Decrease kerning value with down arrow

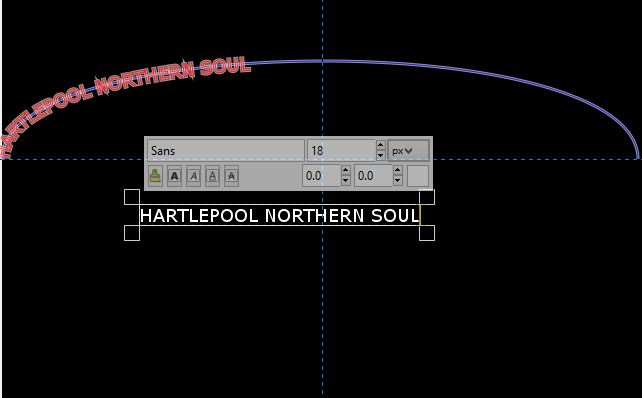[398, 181]
